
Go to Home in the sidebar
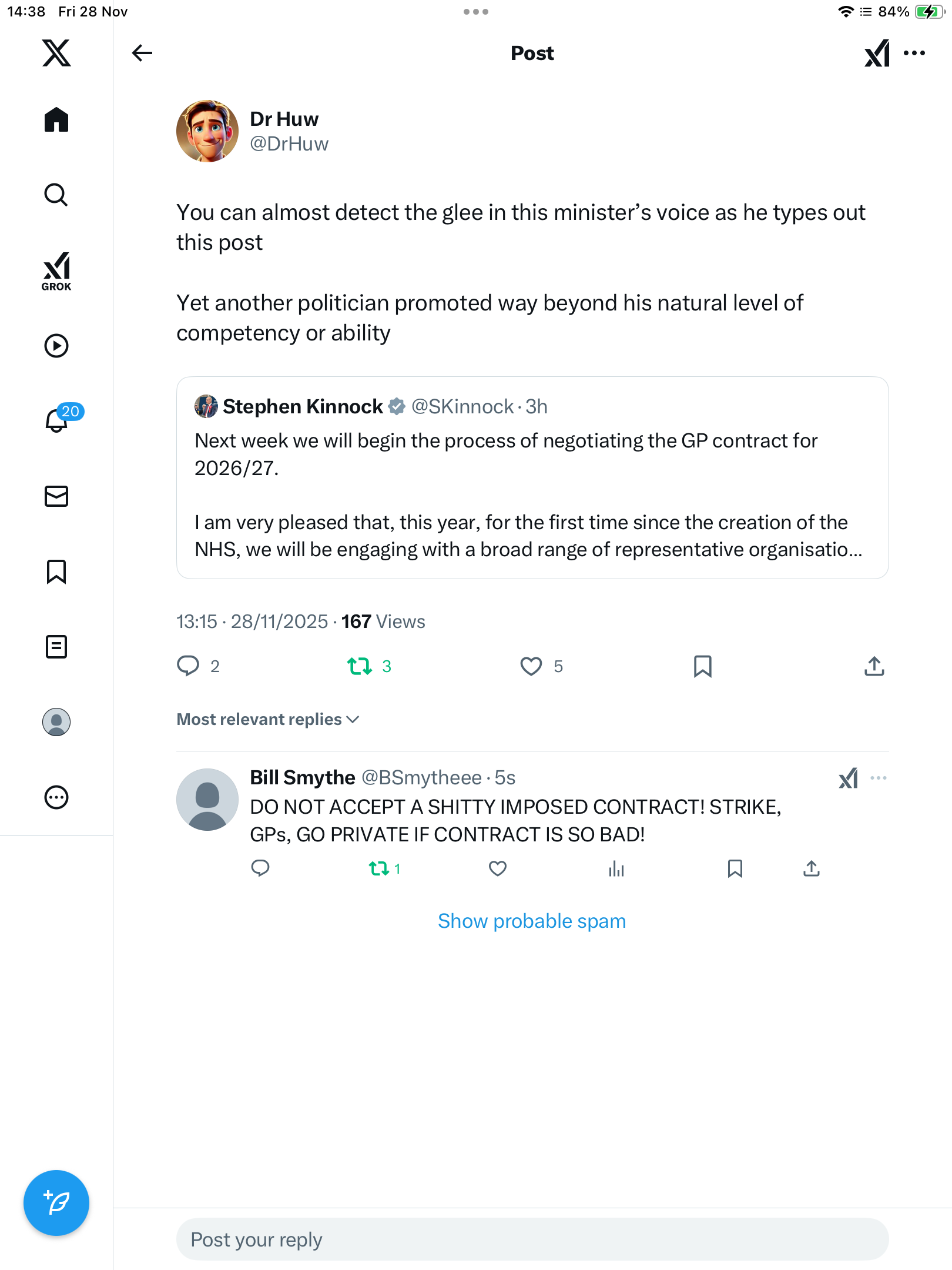56,120
